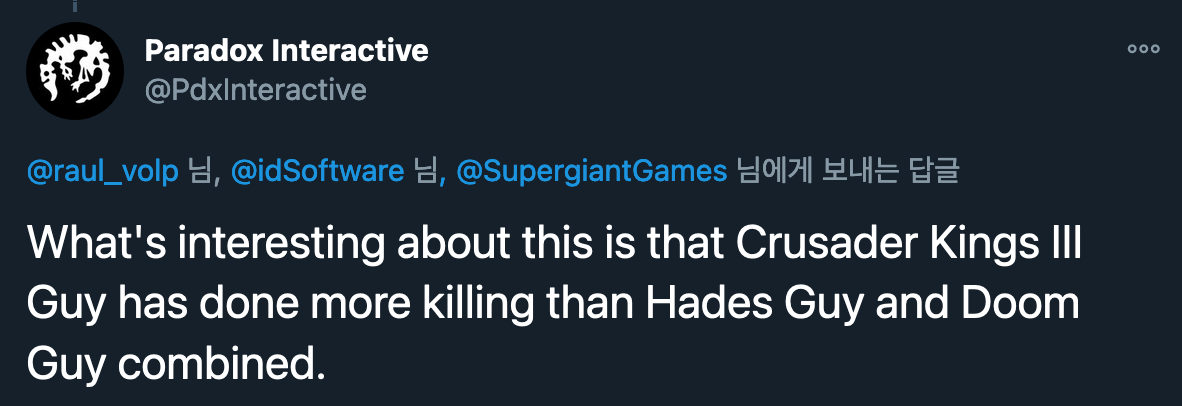Viewport: 1182px width, 406px height.
Task: Visit the @idSoftware mention link
Action: coord(317,172)
